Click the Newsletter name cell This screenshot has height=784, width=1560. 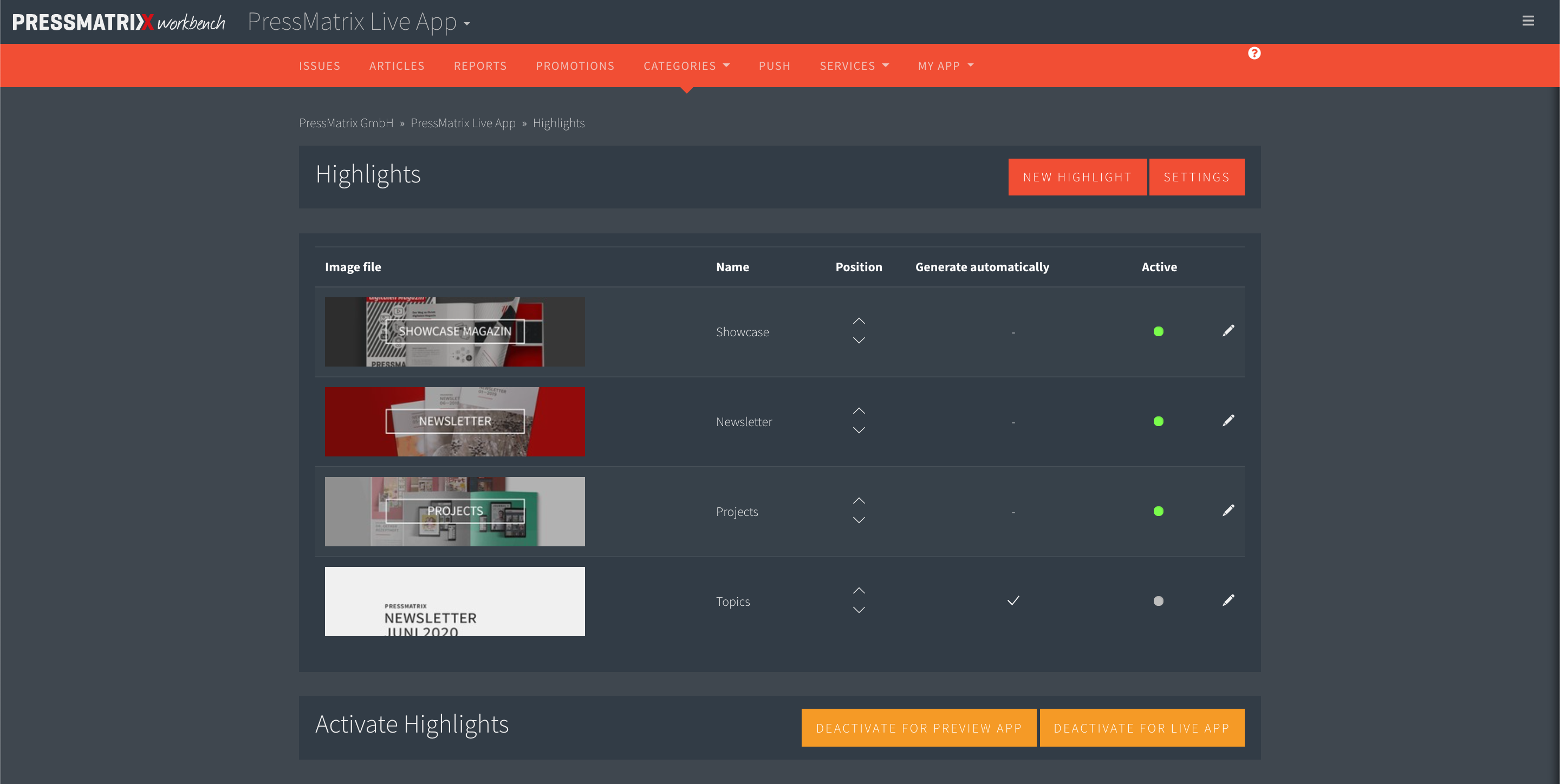(744, 421)
